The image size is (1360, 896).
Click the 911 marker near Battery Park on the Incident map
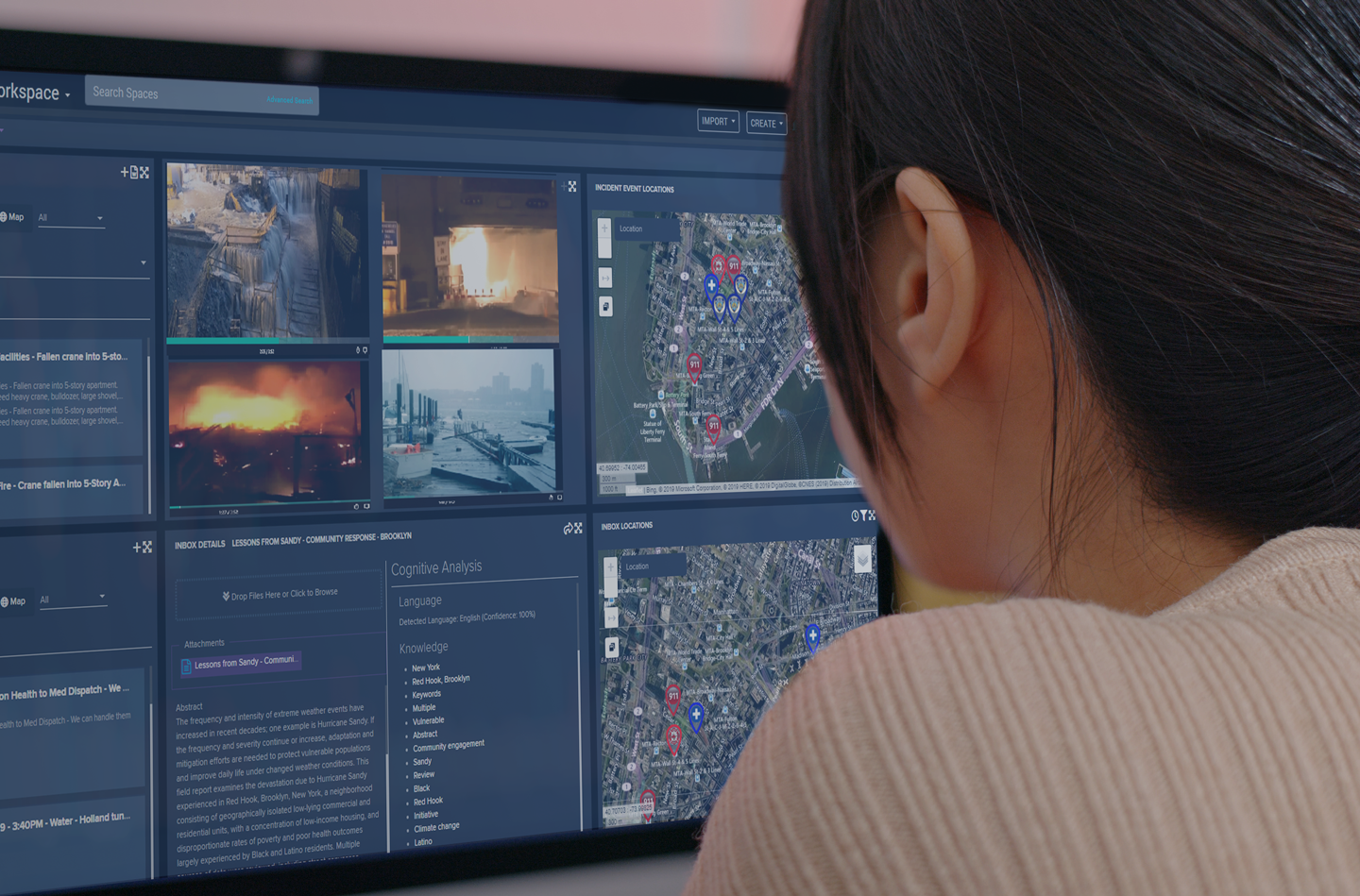pos(694,367)
